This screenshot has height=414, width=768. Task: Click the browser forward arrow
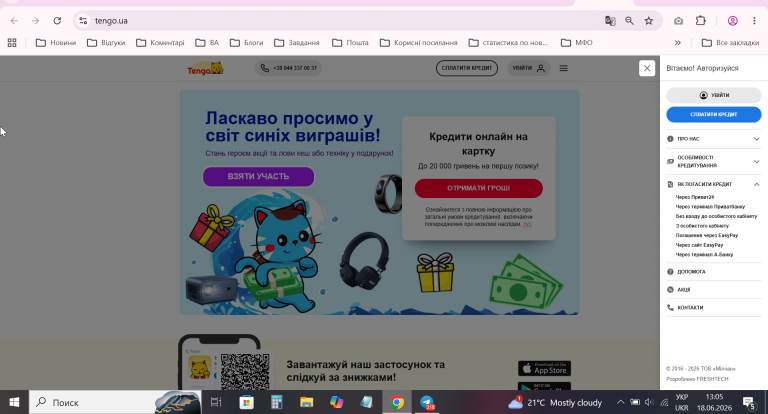35,21
